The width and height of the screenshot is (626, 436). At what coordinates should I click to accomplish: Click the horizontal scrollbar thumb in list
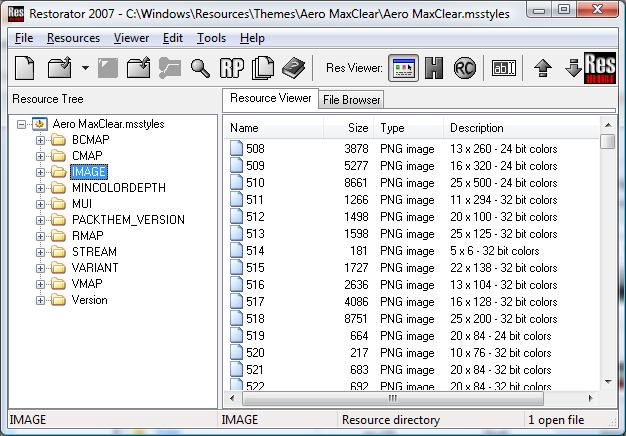(x=392, y=398)
